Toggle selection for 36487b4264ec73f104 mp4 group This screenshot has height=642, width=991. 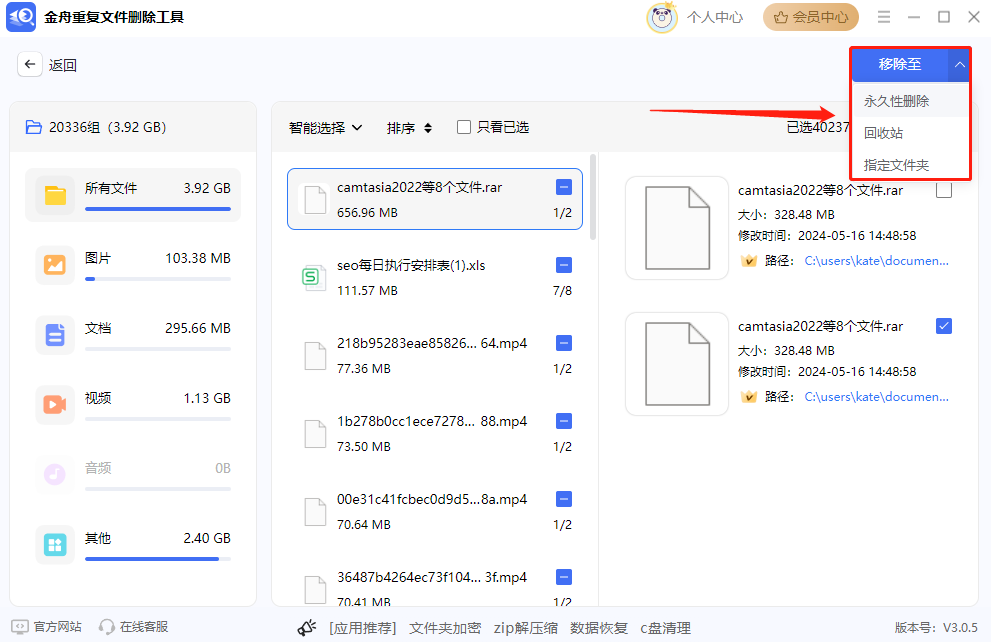point(564,577)
